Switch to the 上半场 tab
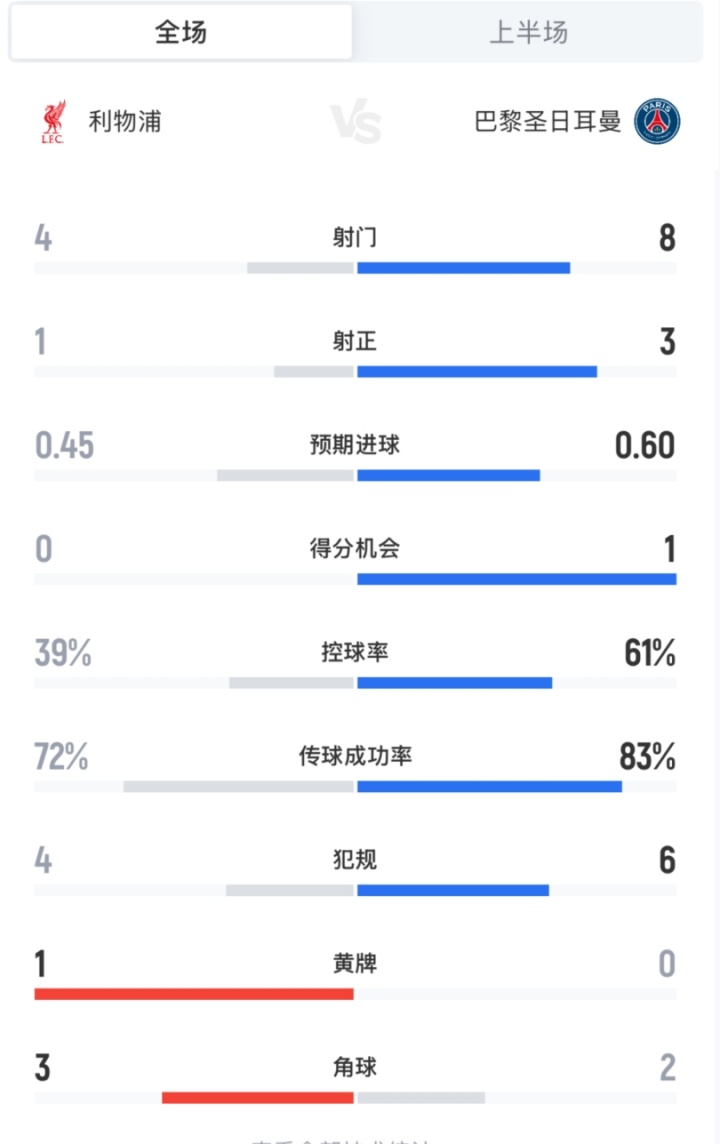This screenshot has width=720, height=1144. coord(528,32)
